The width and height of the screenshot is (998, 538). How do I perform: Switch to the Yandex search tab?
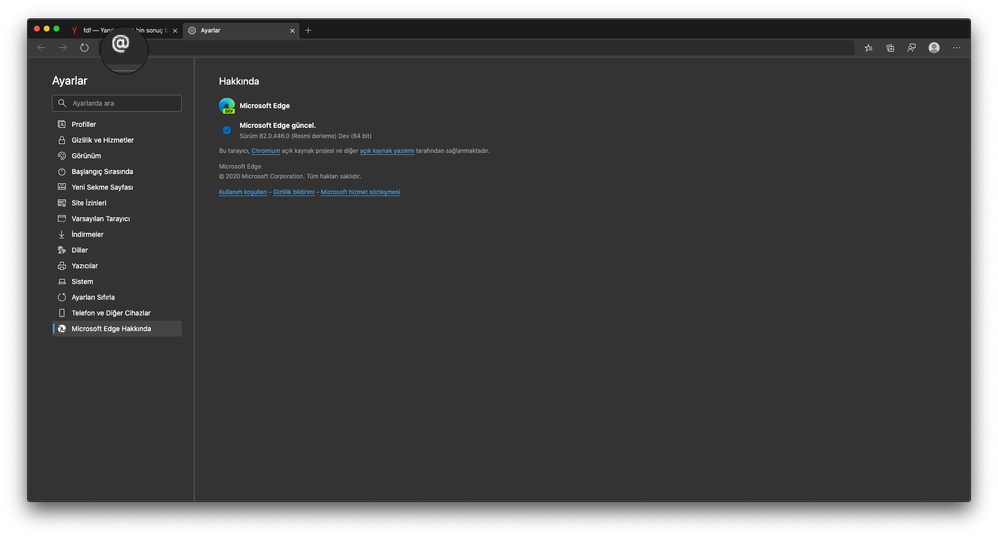125,30
